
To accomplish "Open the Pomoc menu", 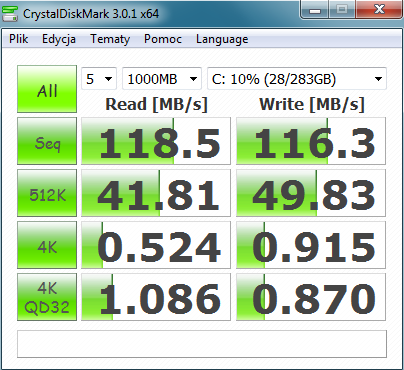I will (x=163, y=39).
